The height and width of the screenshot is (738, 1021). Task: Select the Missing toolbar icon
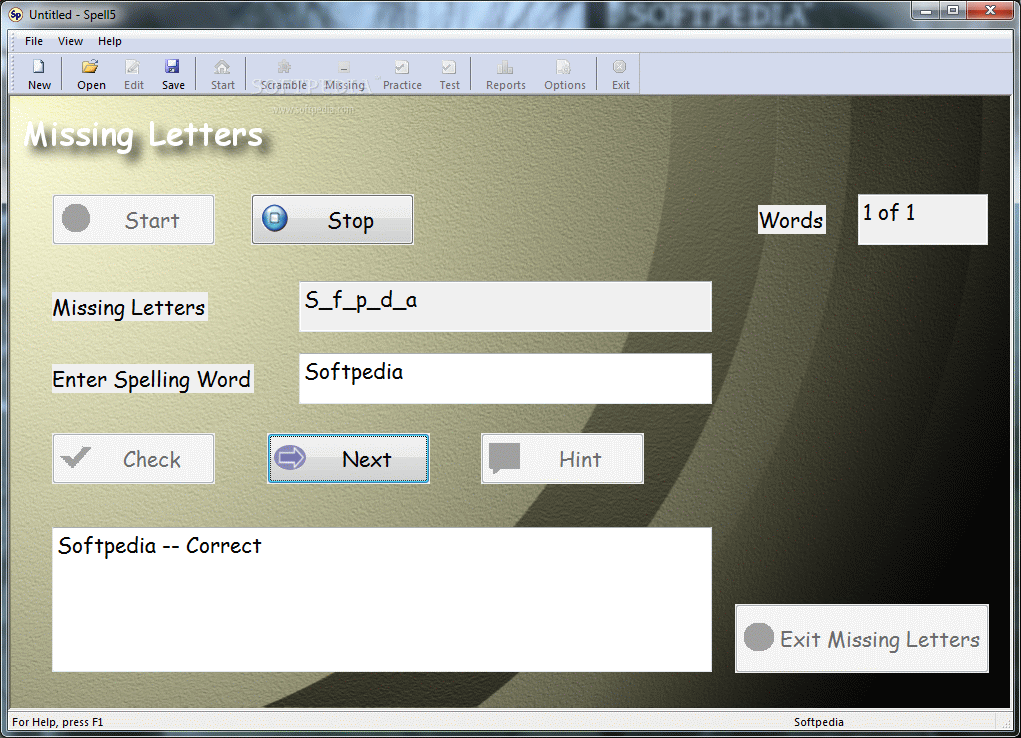tap(344, 74)
